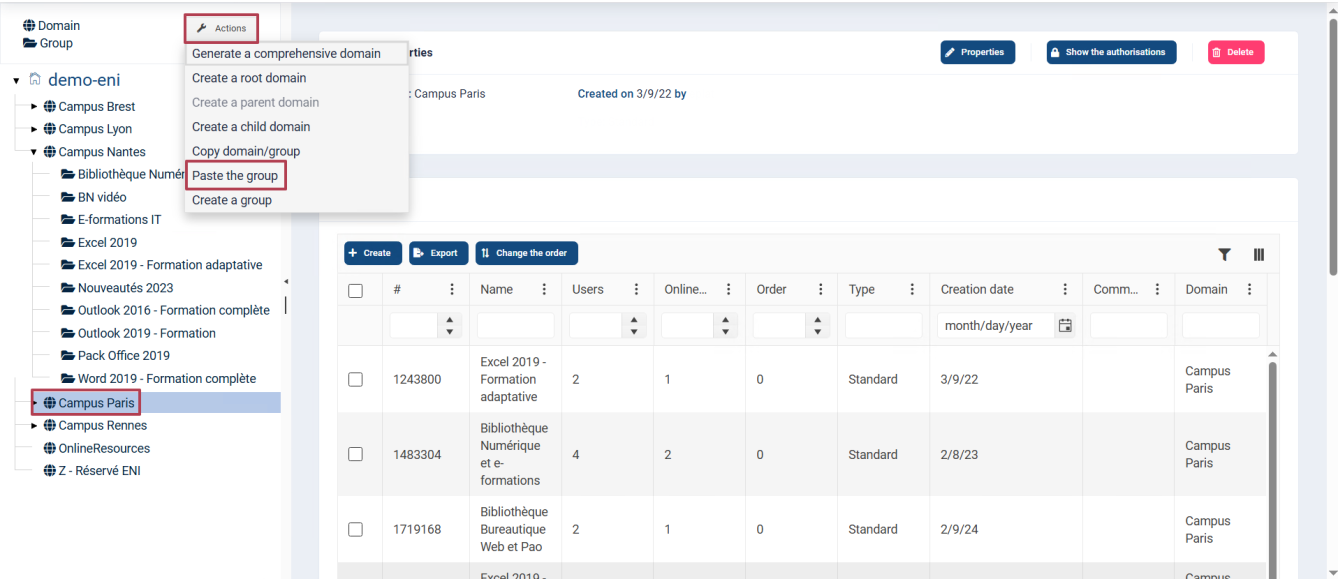Tick the checkbox for group 1483304
The height and width of the screenshot is (579, 1338).
[x=355, y=454]
